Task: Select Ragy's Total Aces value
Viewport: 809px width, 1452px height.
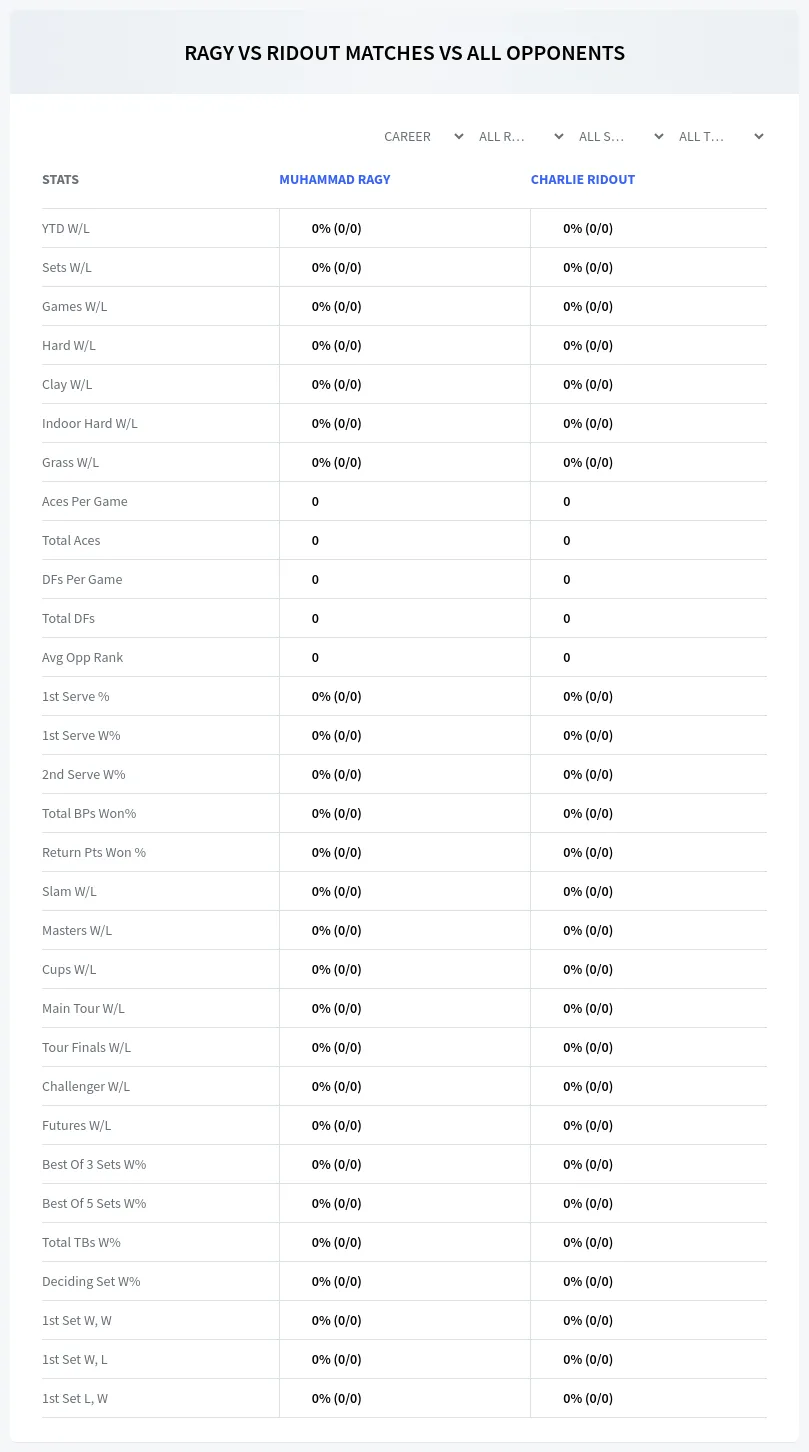Action: point(315,540)
